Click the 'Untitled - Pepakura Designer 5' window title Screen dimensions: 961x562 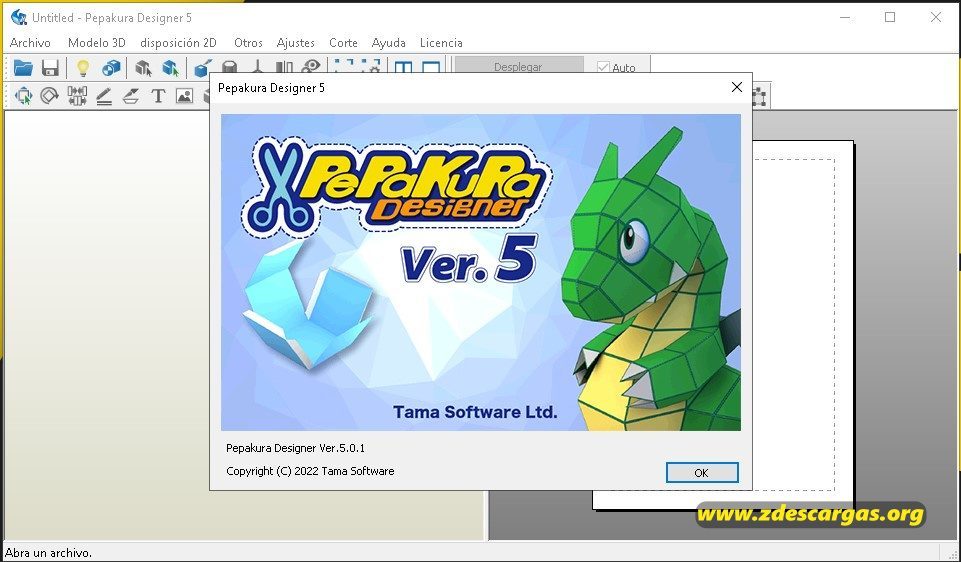coord(112,18)
